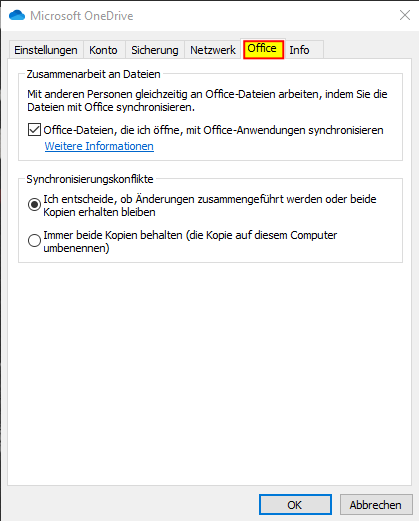Click the 'Zusammenarbeit an Dateien' group heading
Screen dimensions: 419x521
pyautogui.click(x=94, y=74)
